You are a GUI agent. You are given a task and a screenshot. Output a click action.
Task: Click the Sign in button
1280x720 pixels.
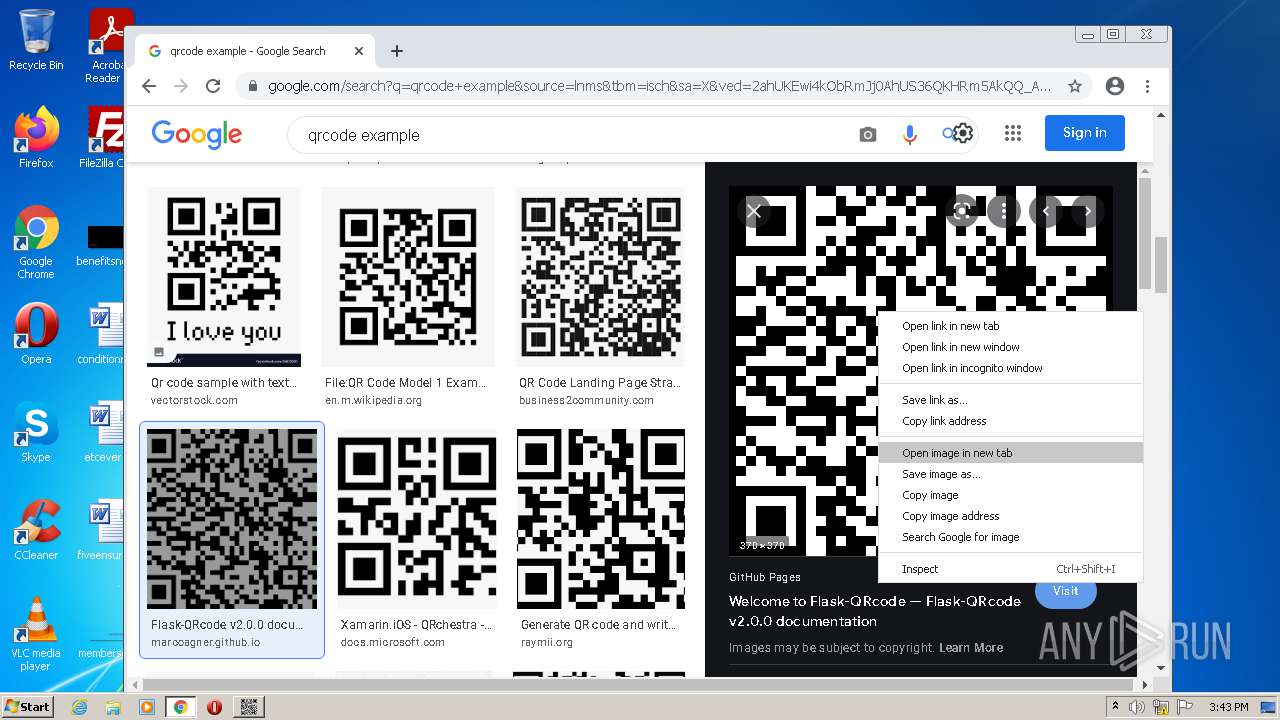pos(1084,133)
